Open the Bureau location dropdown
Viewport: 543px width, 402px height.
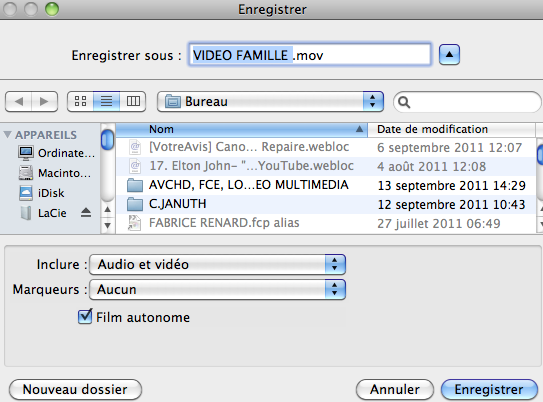click(270, 101)
